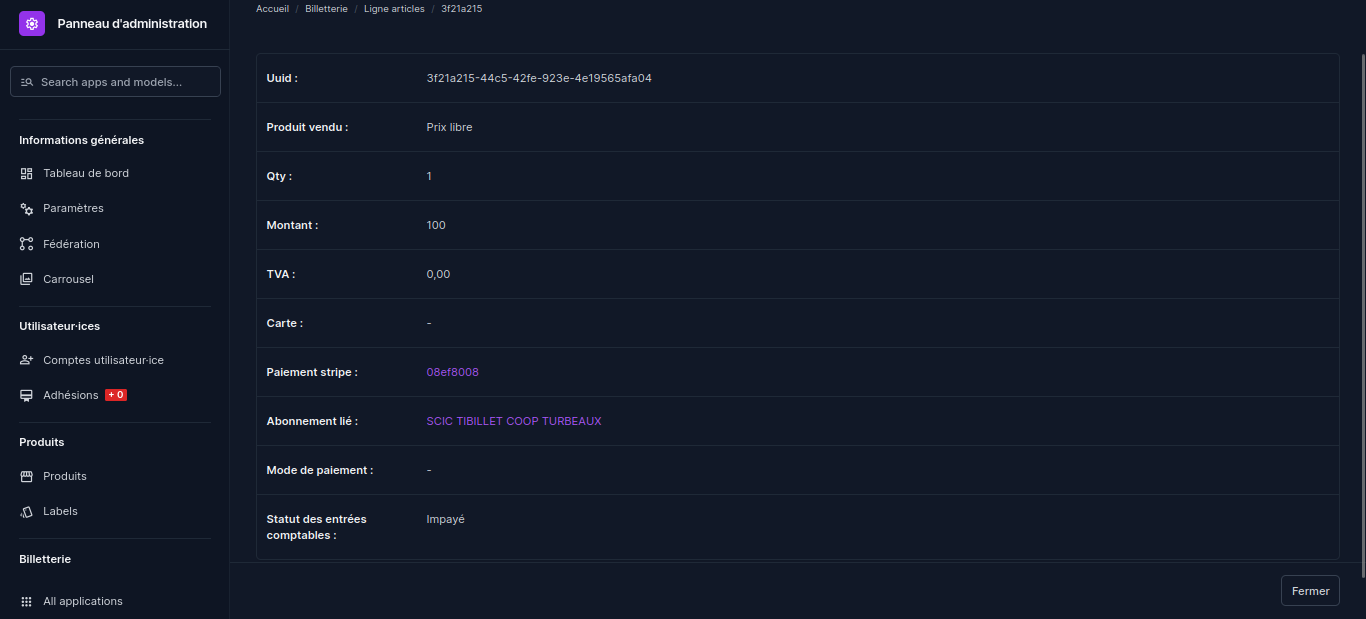Open SCIC TIBILLET COOP TURBEAUX subscription link
The image size is (1366, 619).
(514, 421)
